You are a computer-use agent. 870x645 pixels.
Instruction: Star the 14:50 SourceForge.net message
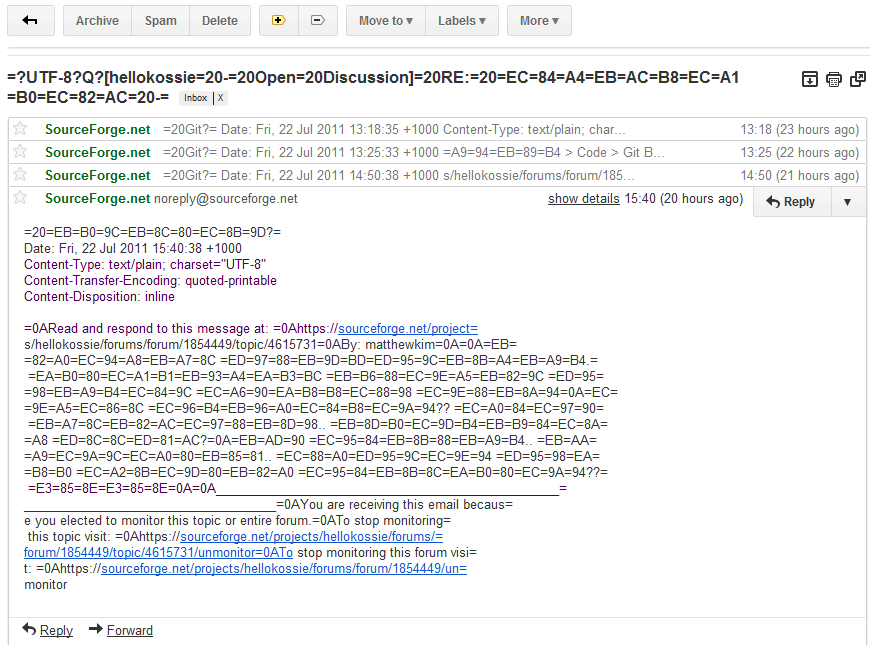coord(19,175)
